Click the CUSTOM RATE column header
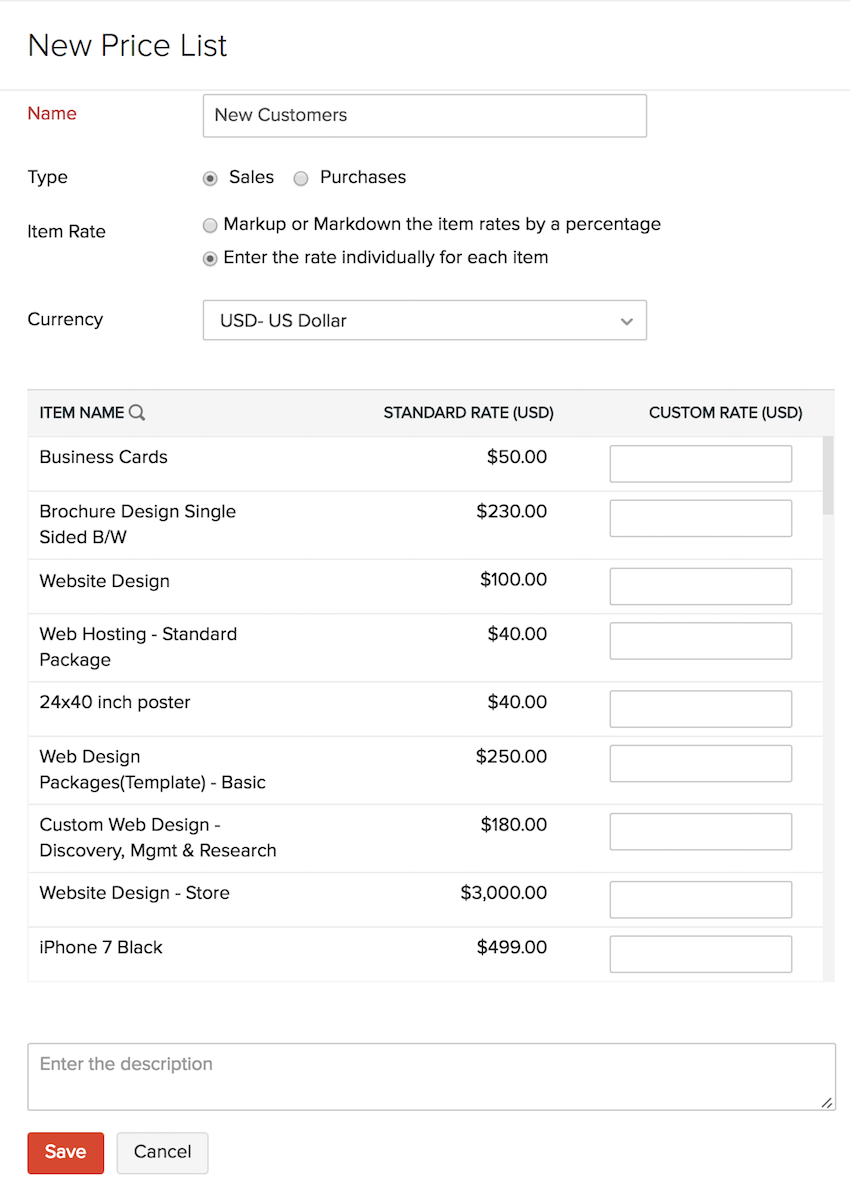This screenshot has width=850, height=1179. [x=726, y=412]
